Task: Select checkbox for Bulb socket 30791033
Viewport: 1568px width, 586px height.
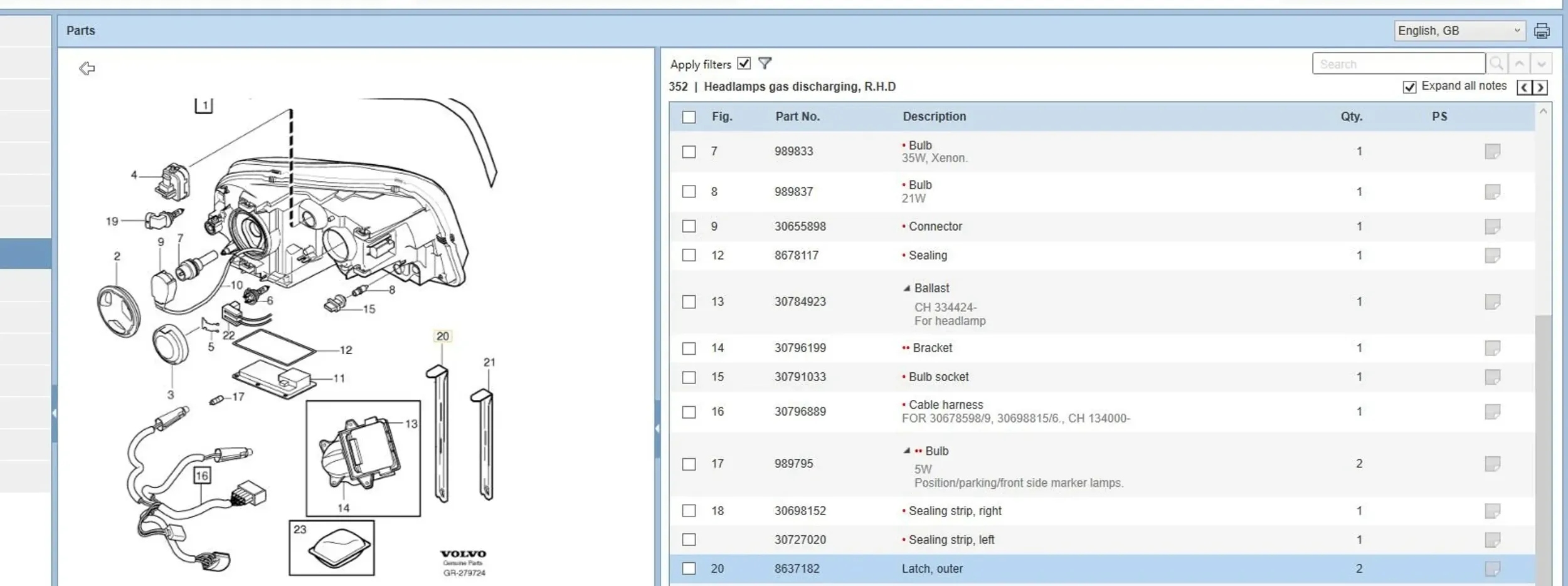Action: click(689, 377)
